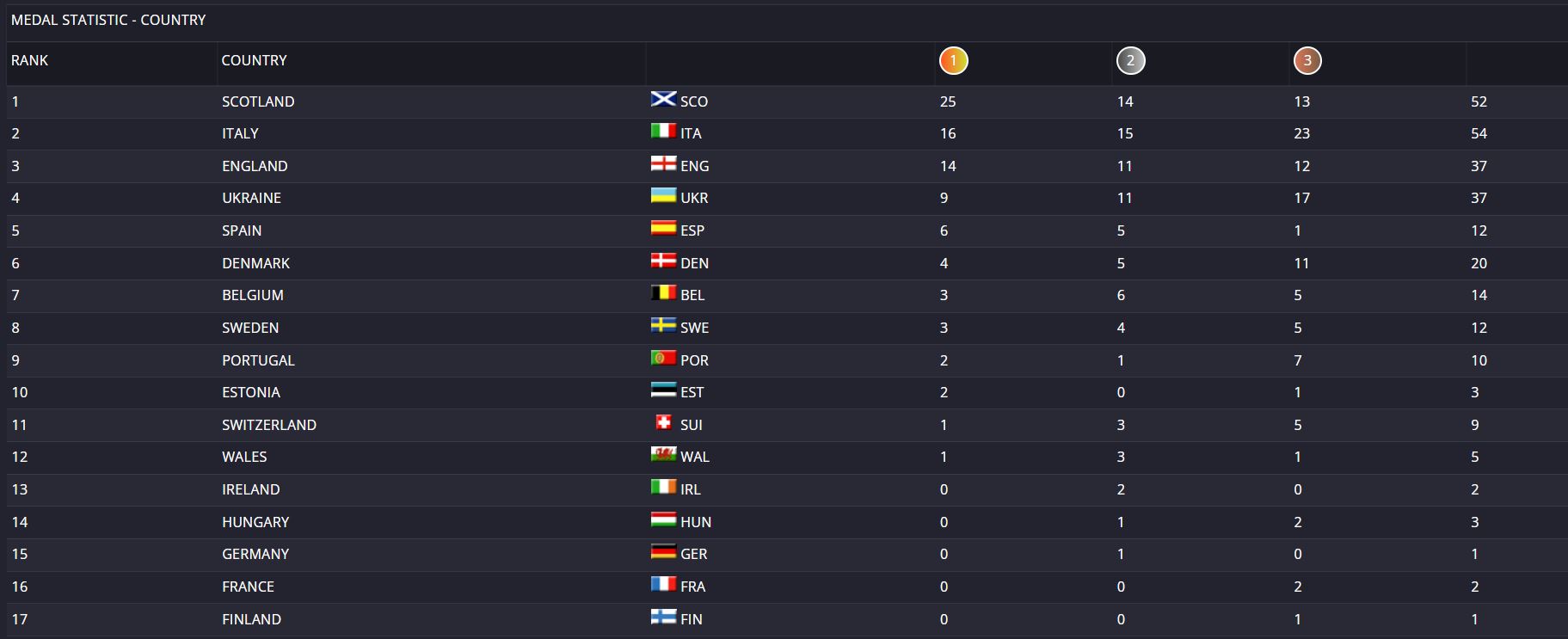Click the Denmark flag icon
The image size is (1568, 639).
663,261
